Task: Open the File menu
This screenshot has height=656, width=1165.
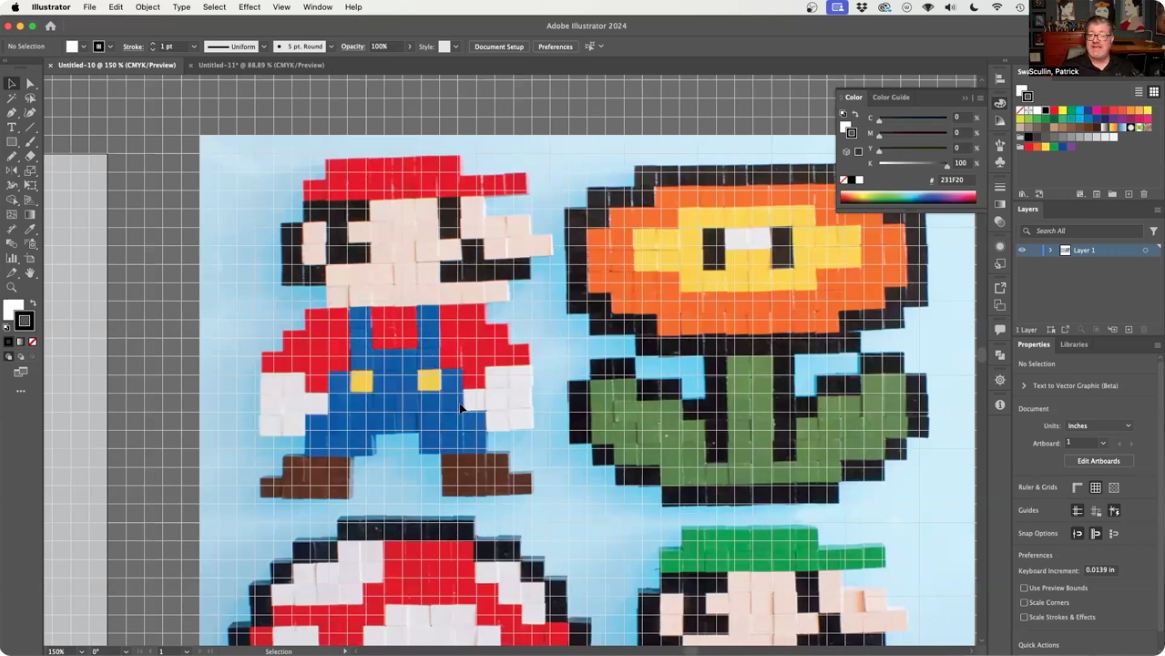Action: 89,7
